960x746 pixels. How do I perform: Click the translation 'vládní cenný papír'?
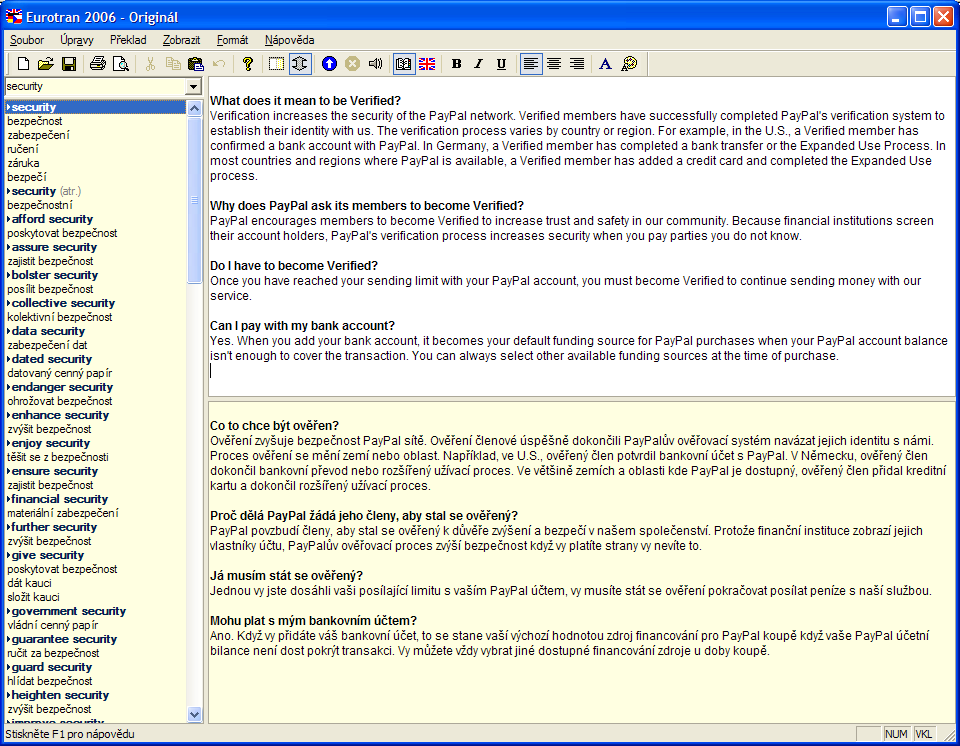(53, 625)
